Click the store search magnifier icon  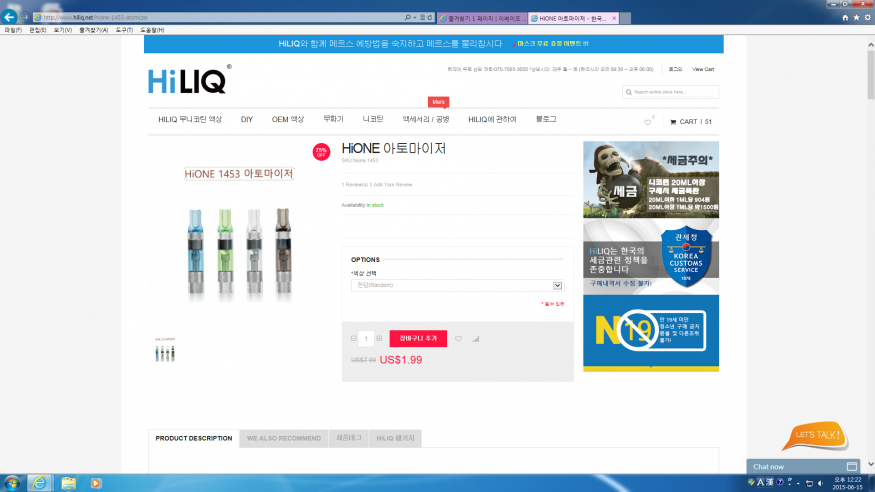coord(629,92)
